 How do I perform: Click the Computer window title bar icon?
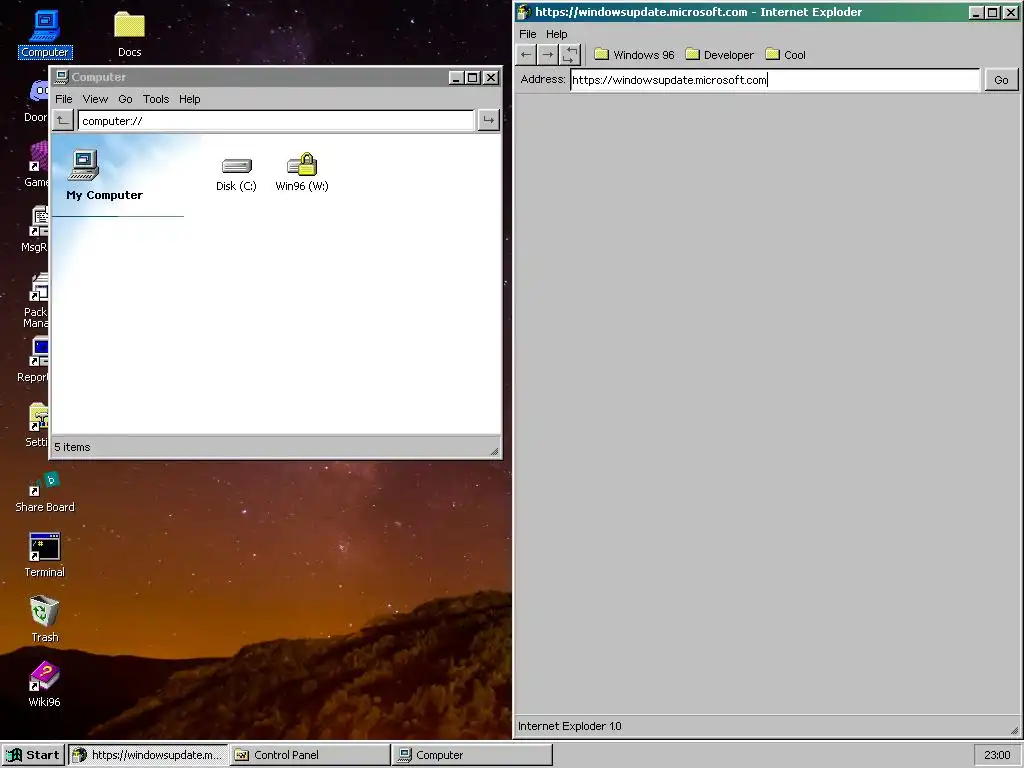(x=61, y=77)
